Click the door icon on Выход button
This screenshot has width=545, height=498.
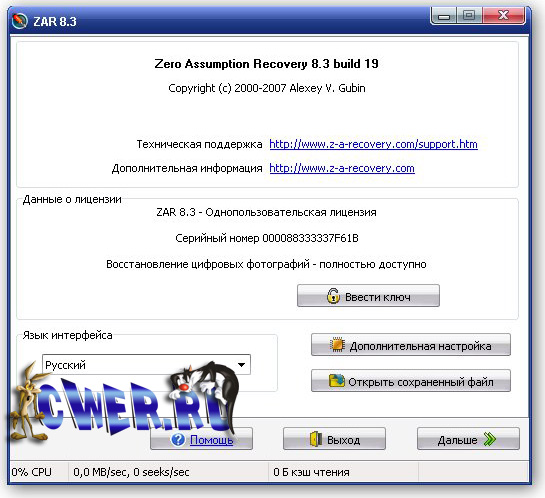(x=316, y=439)
